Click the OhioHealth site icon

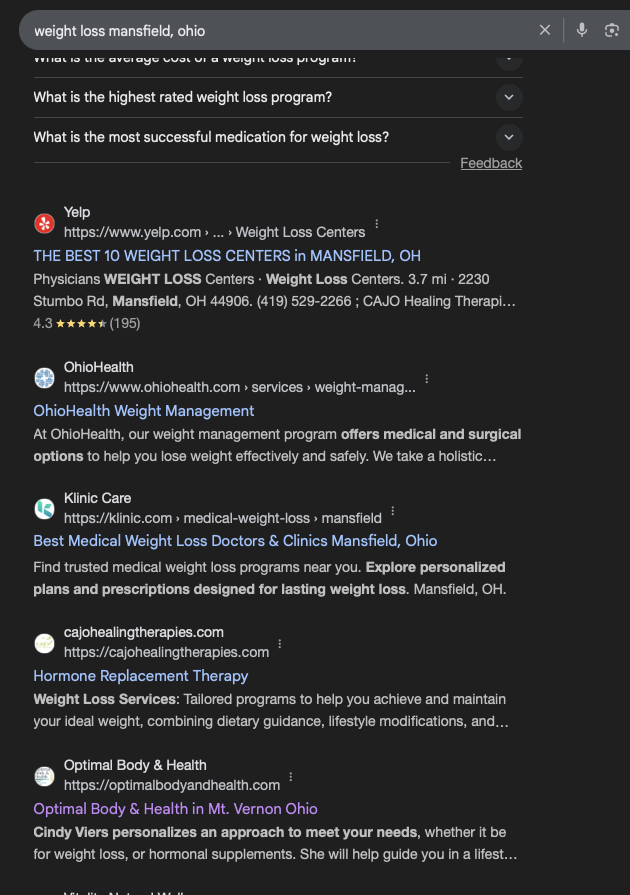click(44, 378)
